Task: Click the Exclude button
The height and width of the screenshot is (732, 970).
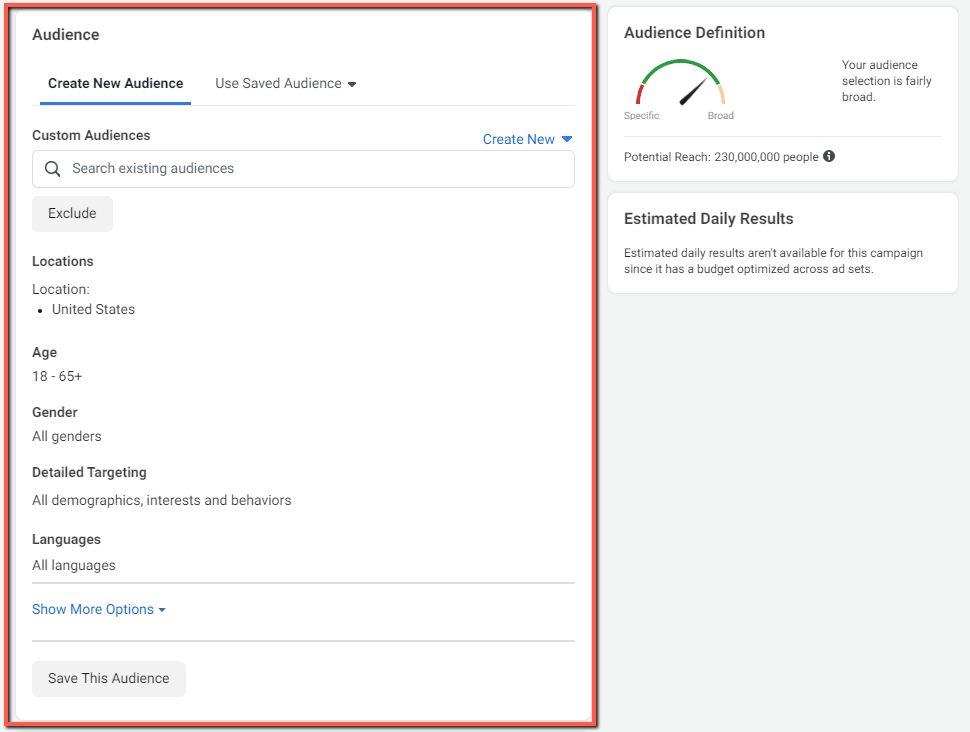Action: click(72, 213)
